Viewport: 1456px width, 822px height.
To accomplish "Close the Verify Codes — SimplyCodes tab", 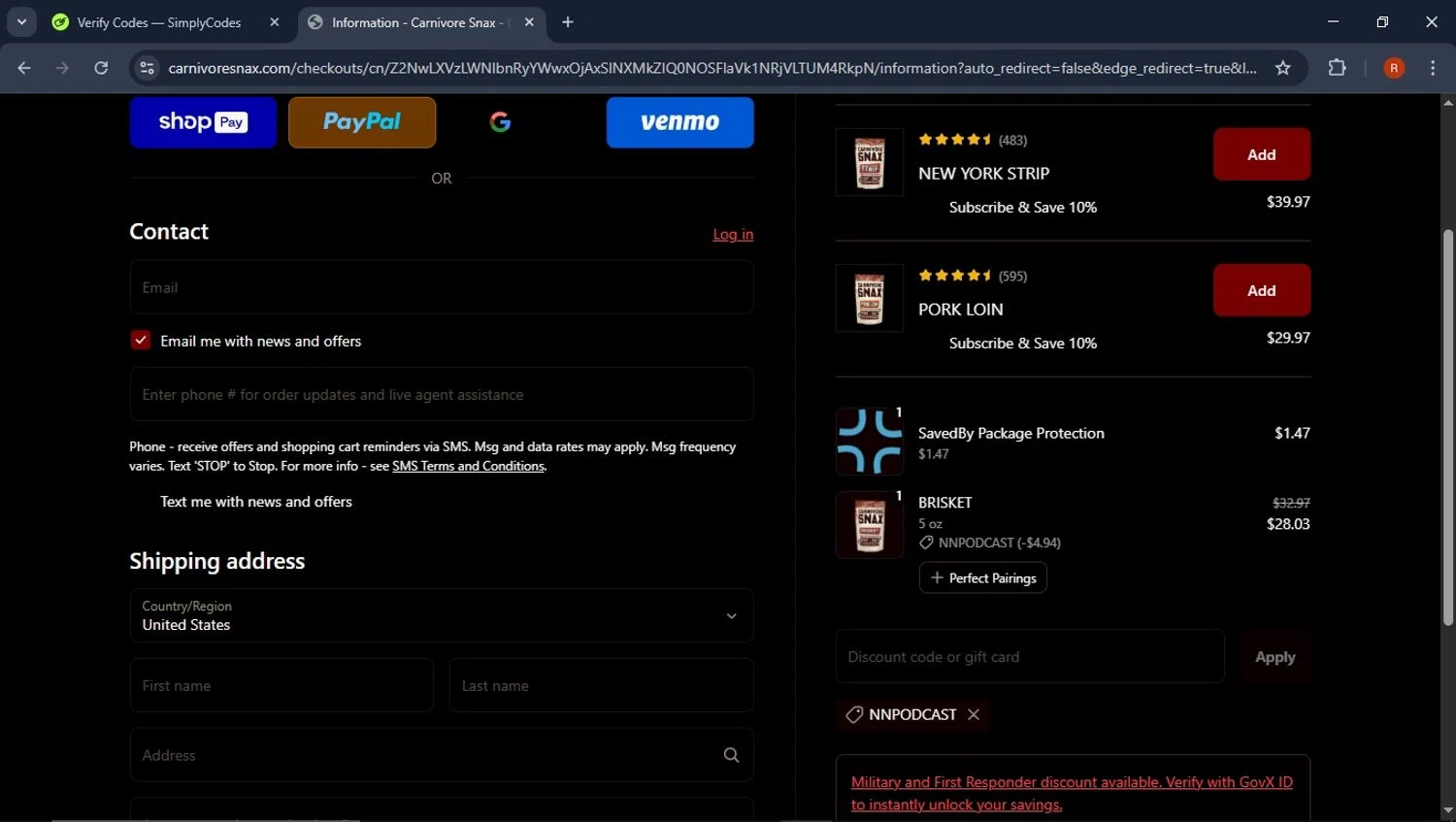I will tap(275, 21).
